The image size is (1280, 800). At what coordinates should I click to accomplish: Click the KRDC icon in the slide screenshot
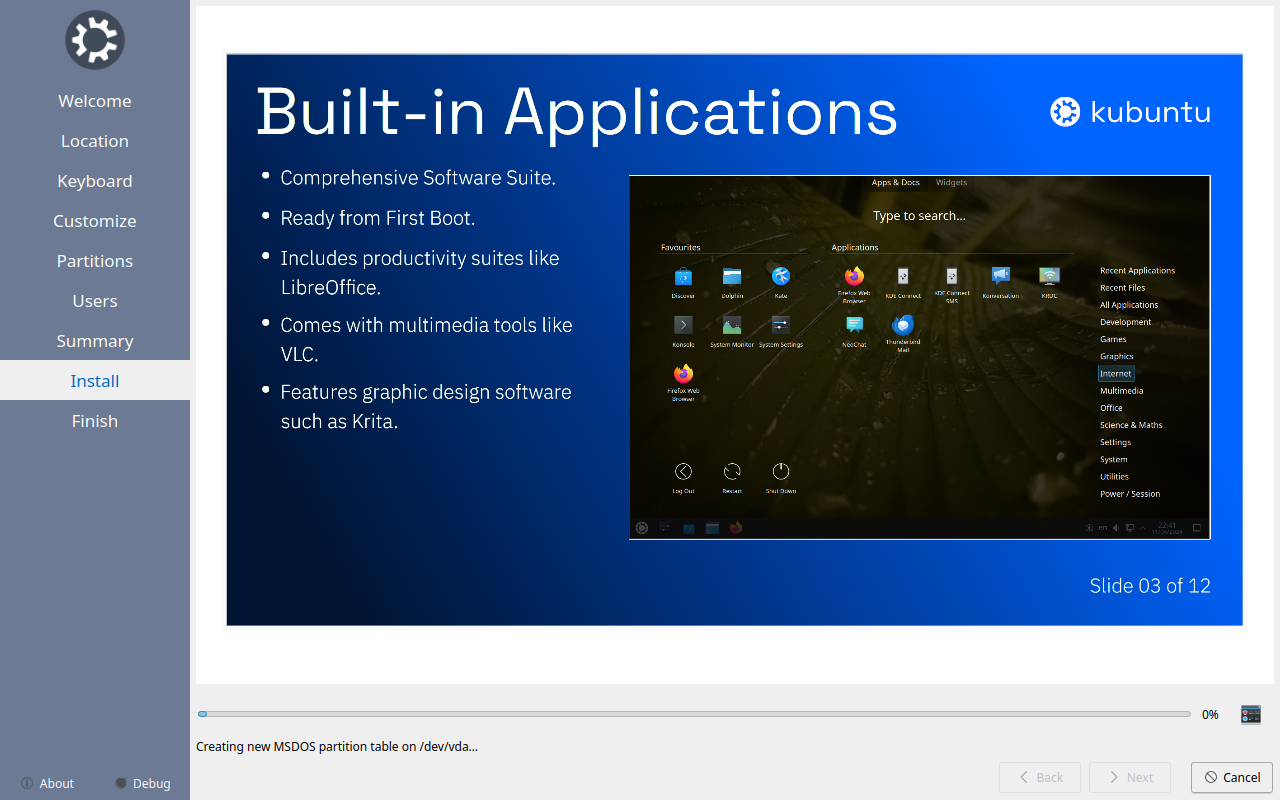1049,275
